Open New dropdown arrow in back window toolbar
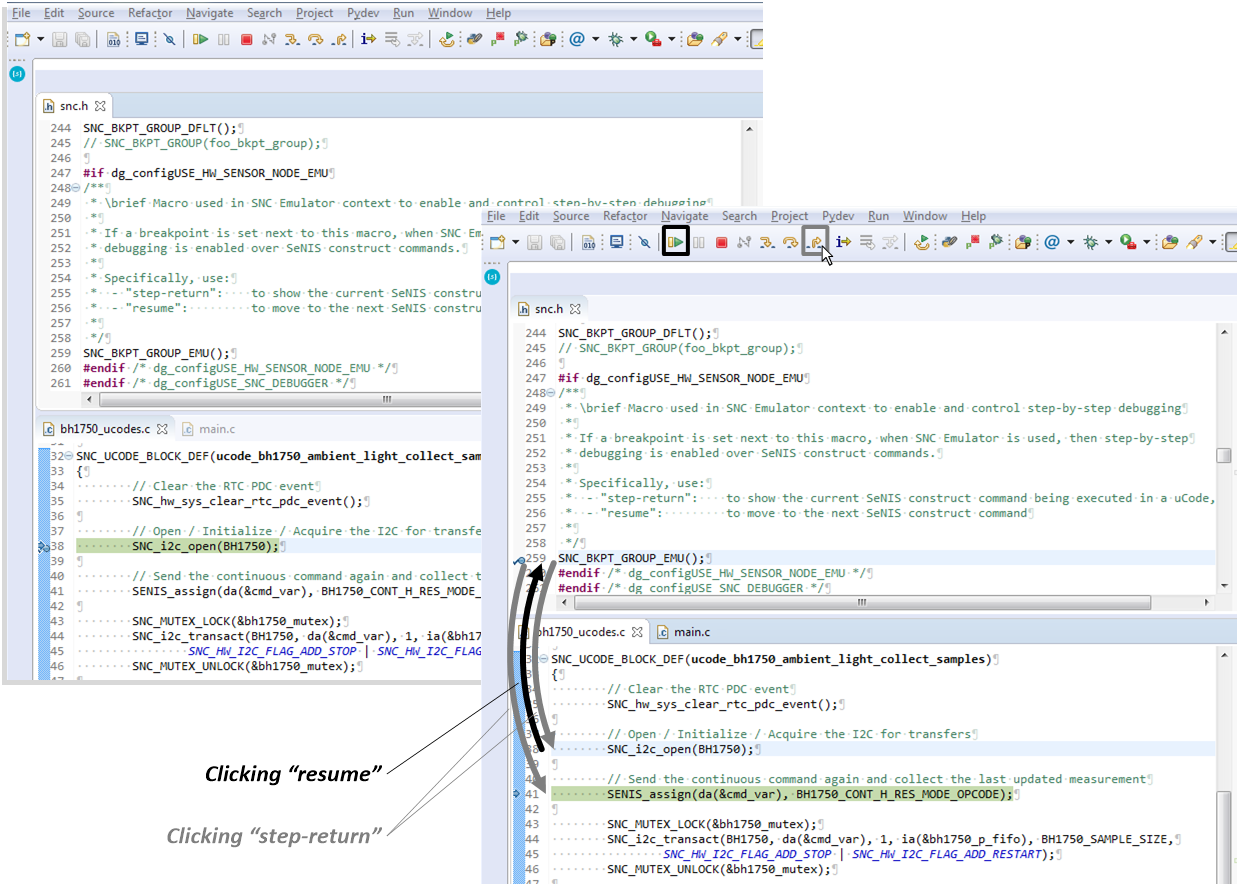Screen dimensions: 1239x886 [x=41, y=39]
